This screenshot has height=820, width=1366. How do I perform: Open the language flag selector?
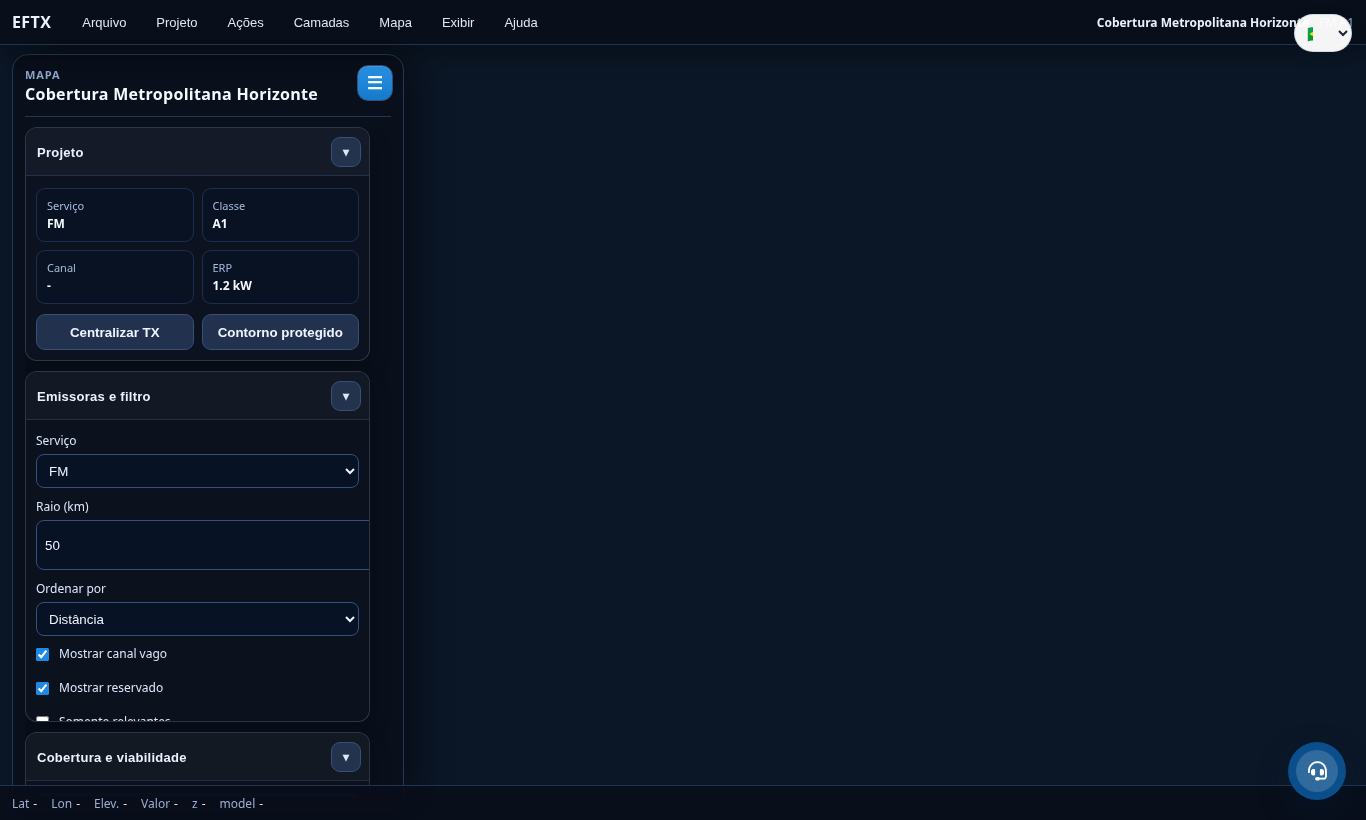click(1323, 33)
